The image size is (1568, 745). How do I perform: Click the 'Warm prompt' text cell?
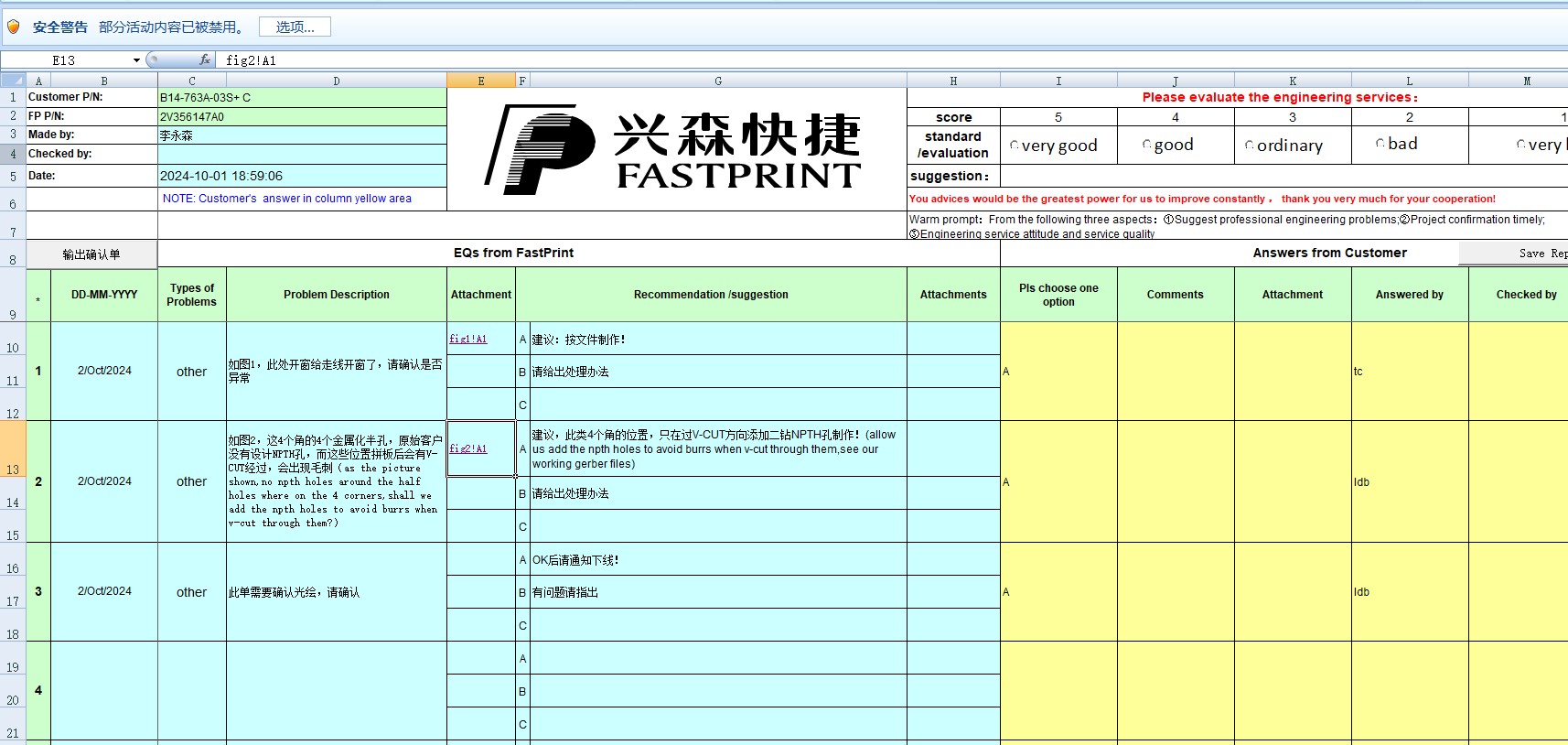click(1238, 226)
